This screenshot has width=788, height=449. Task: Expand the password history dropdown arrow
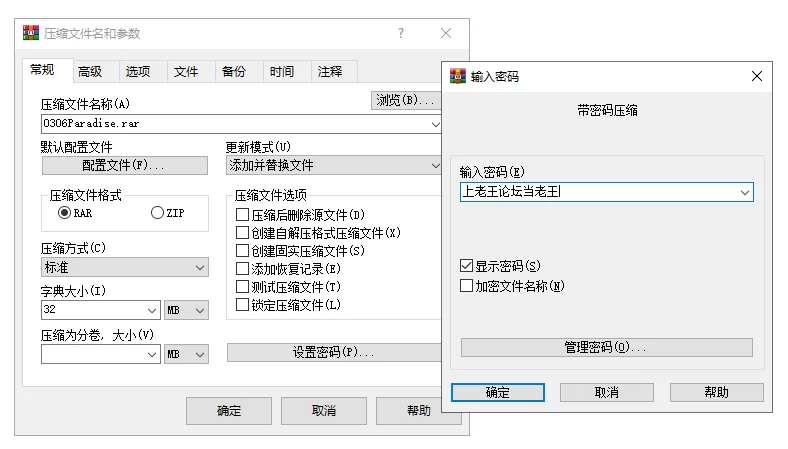(x=745, y=192)
